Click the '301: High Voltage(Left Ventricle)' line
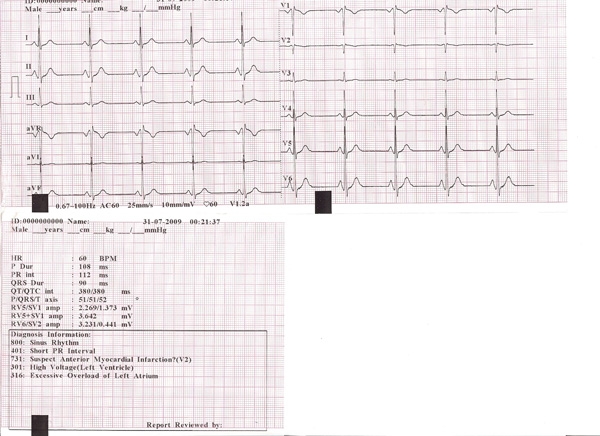600x436 pixels. click(72, 367)
